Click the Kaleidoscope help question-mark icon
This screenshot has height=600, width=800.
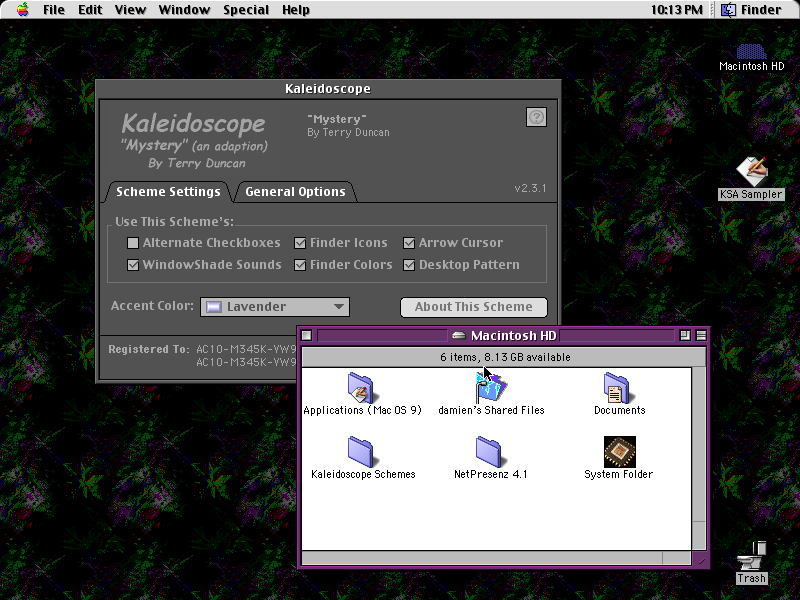(536, 117)
